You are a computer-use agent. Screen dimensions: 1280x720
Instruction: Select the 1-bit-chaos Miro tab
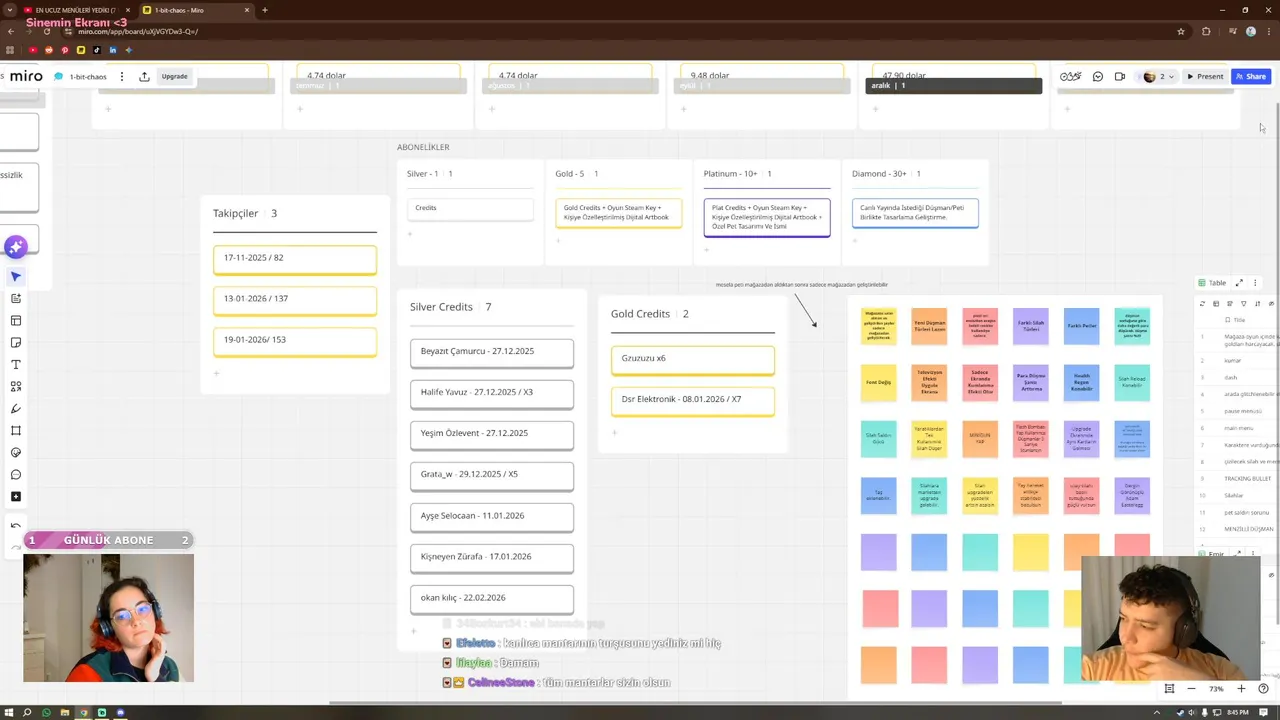pos(197,10)
